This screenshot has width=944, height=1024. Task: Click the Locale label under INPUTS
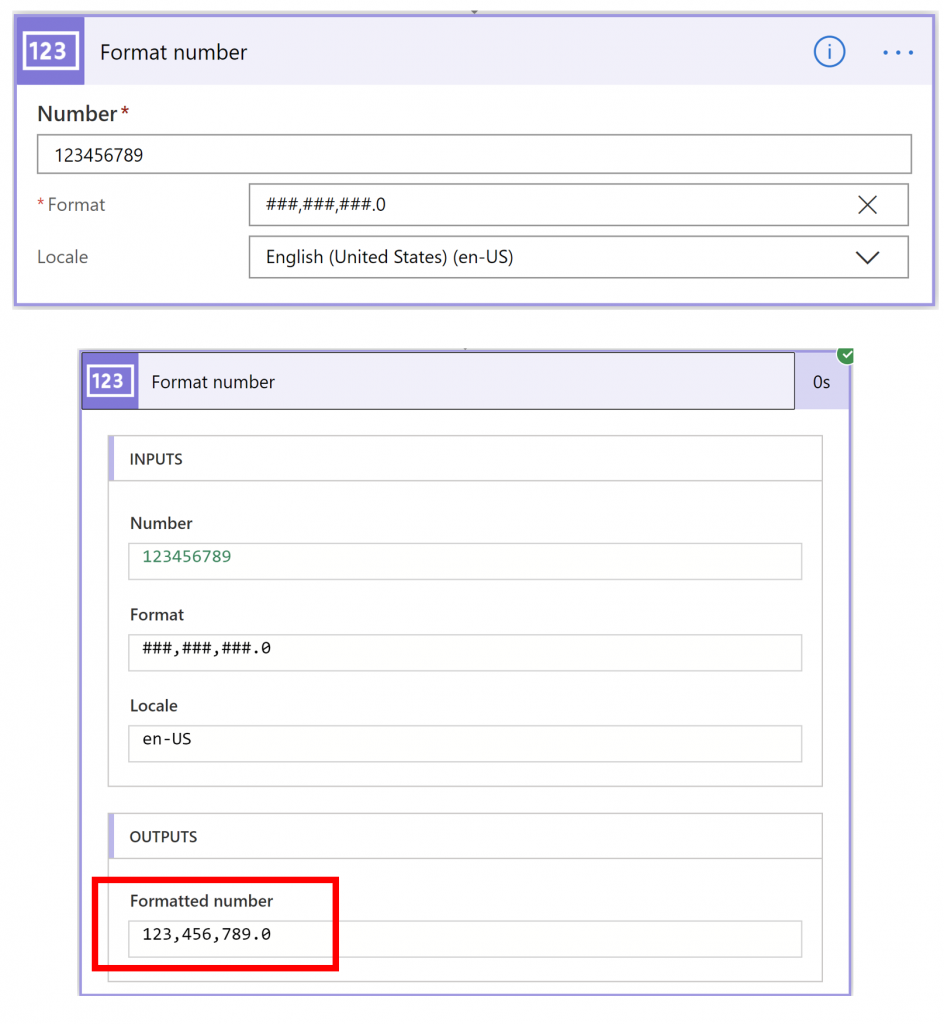153,705
